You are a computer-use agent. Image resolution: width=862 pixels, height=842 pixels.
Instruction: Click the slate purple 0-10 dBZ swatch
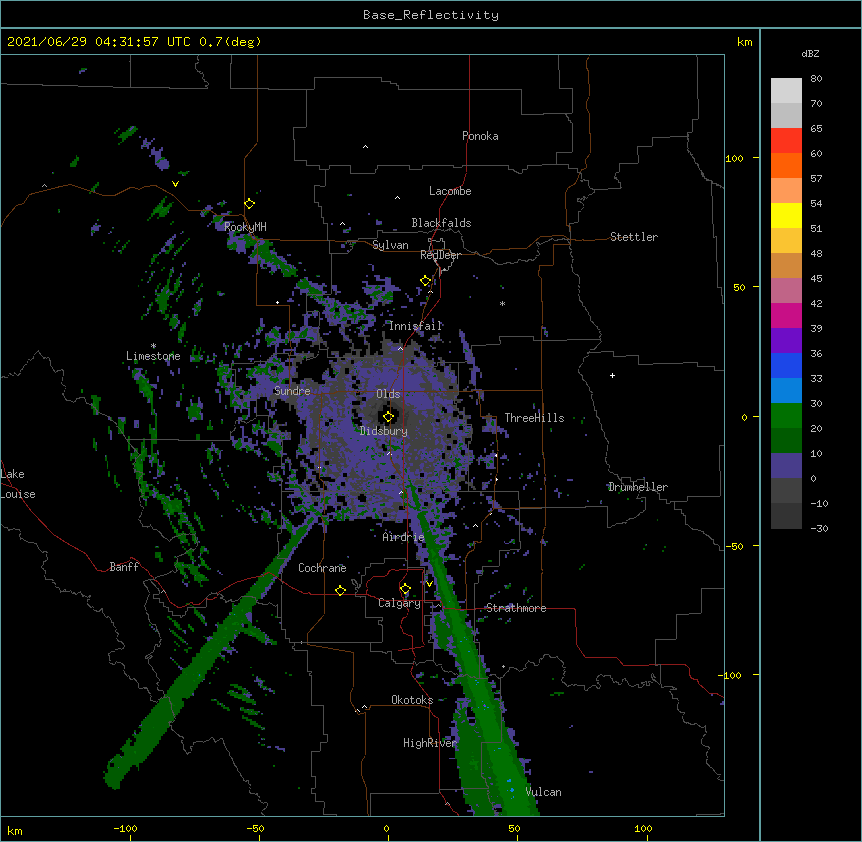tap(786, 466)
